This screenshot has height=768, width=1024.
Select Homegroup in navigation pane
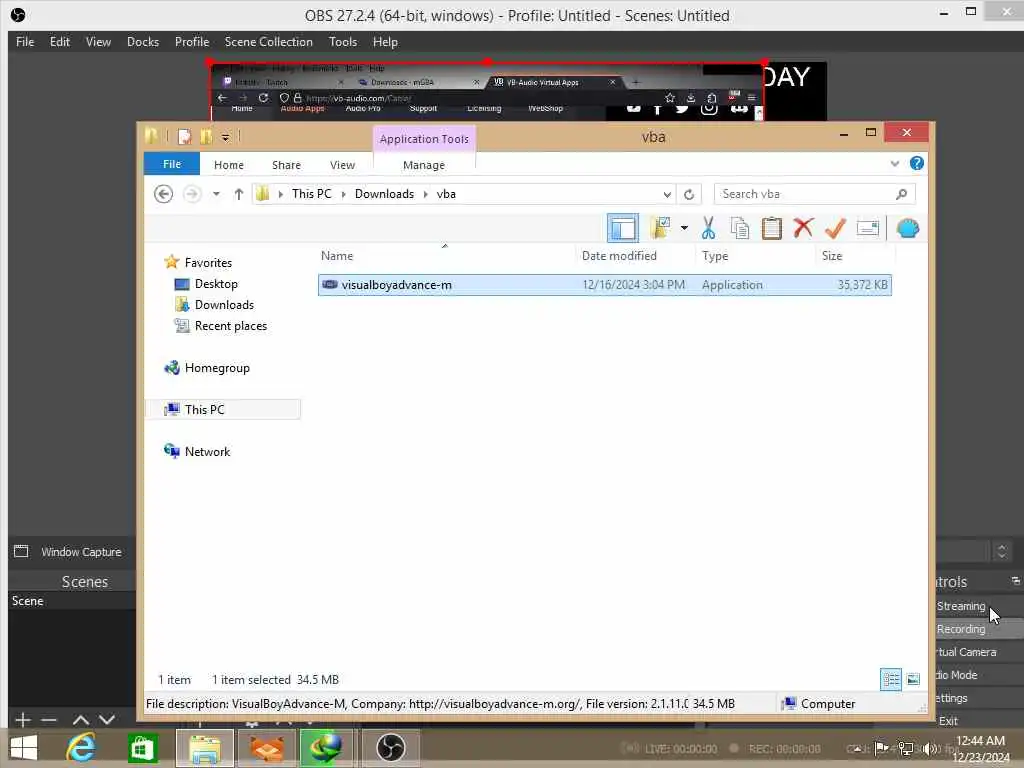217,368
